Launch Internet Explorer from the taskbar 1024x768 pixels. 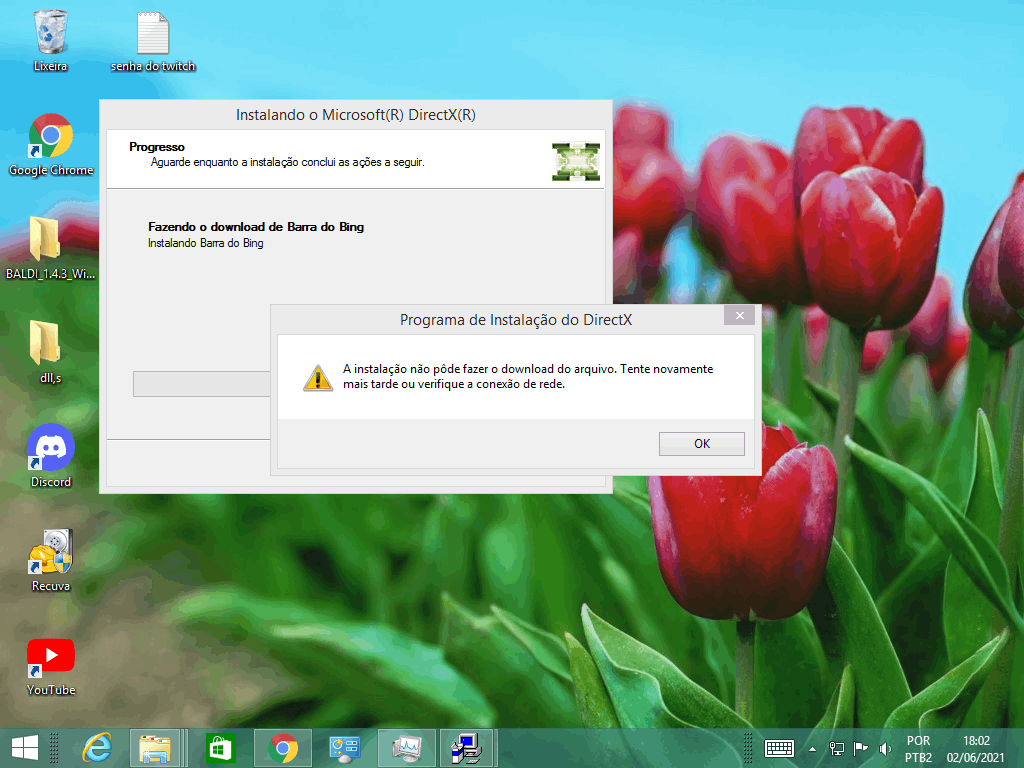coord(97,748)
